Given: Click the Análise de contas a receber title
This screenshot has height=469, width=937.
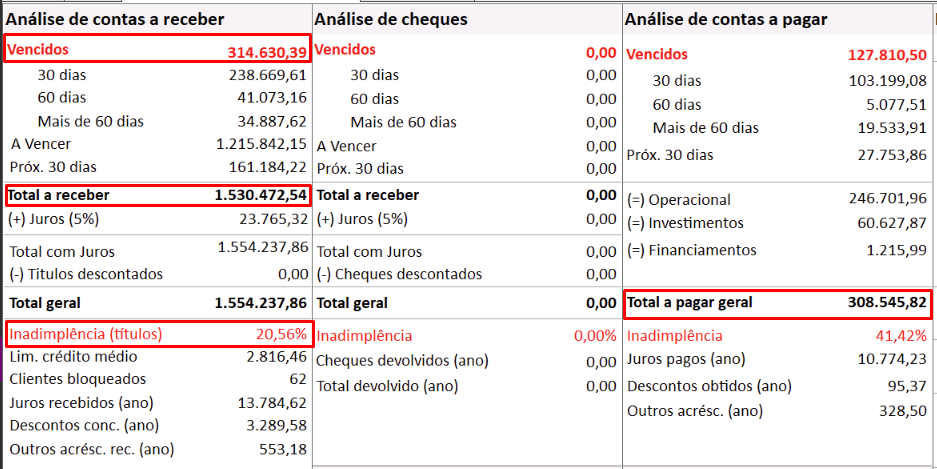Looking at the screenshot, I should pos(115,19).
